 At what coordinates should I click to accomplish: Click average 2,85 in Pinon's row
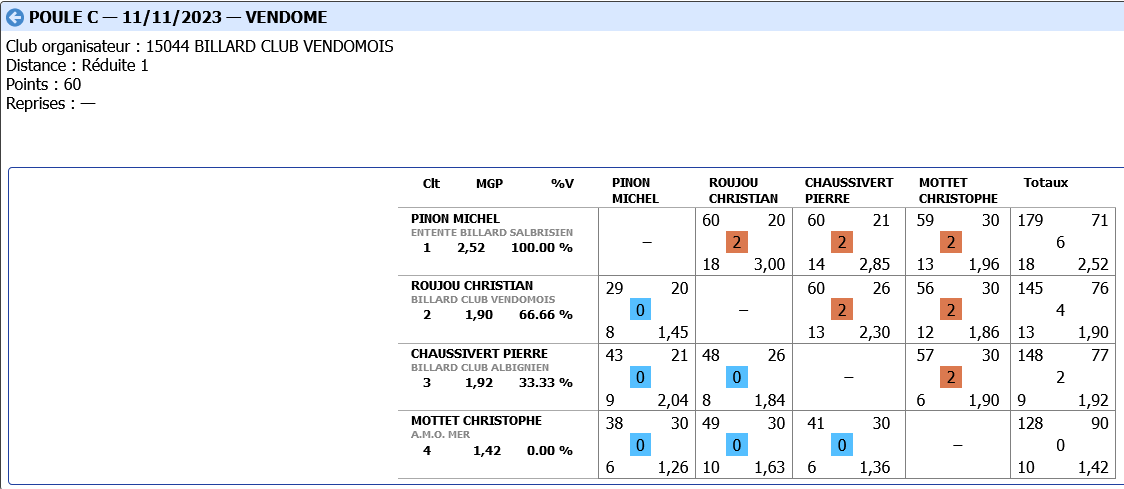pos(875,265)
